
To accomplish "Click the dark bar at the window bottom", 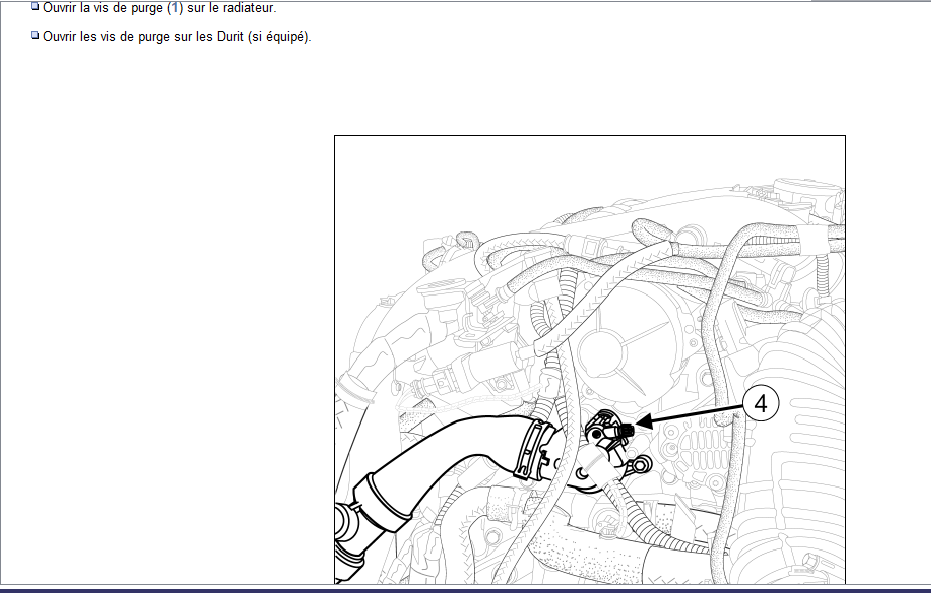I will tap(465, 589).
